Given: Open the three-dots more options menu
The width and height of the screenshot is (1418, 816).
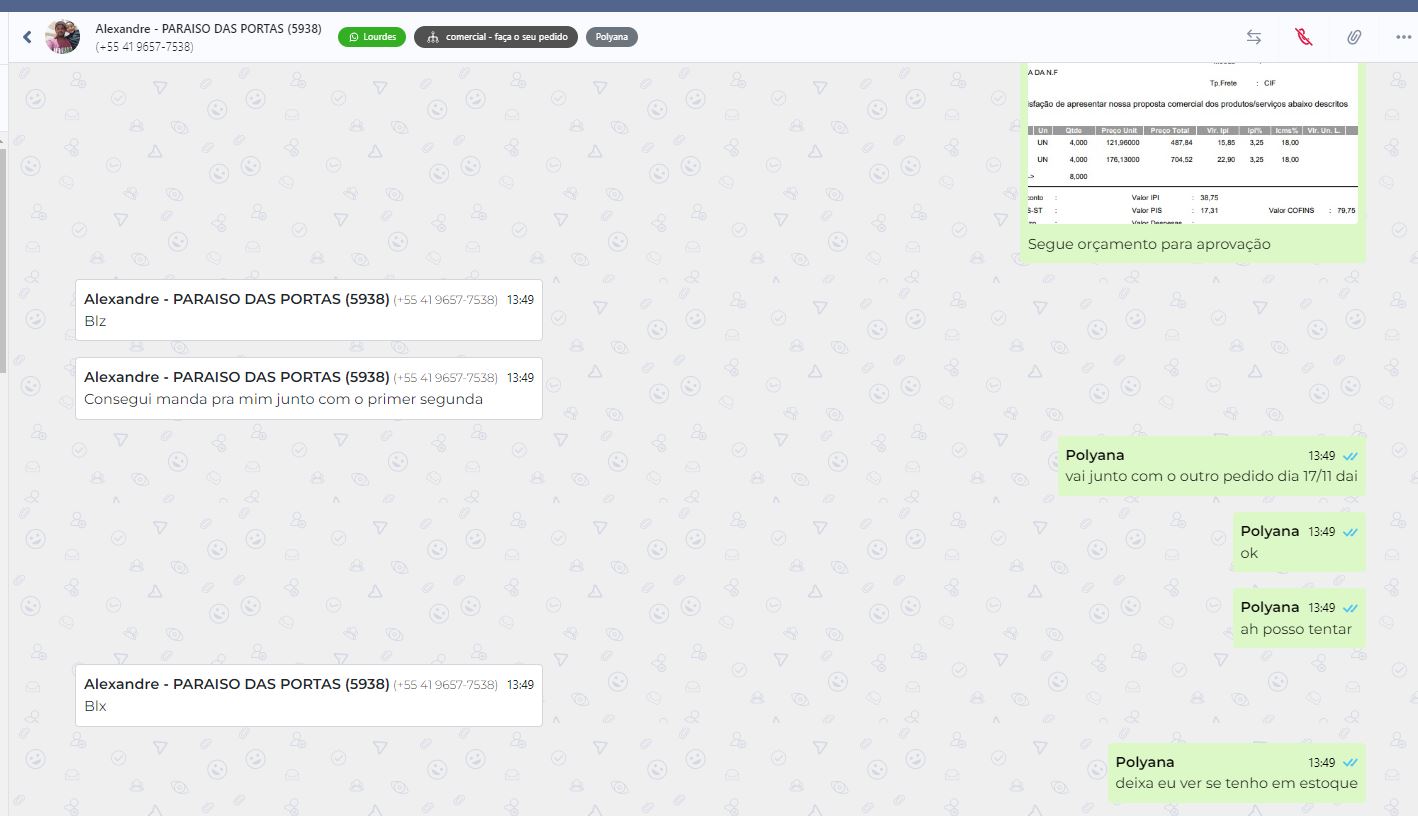Looking at the screenshot, I should click(x=1403, y=37).
